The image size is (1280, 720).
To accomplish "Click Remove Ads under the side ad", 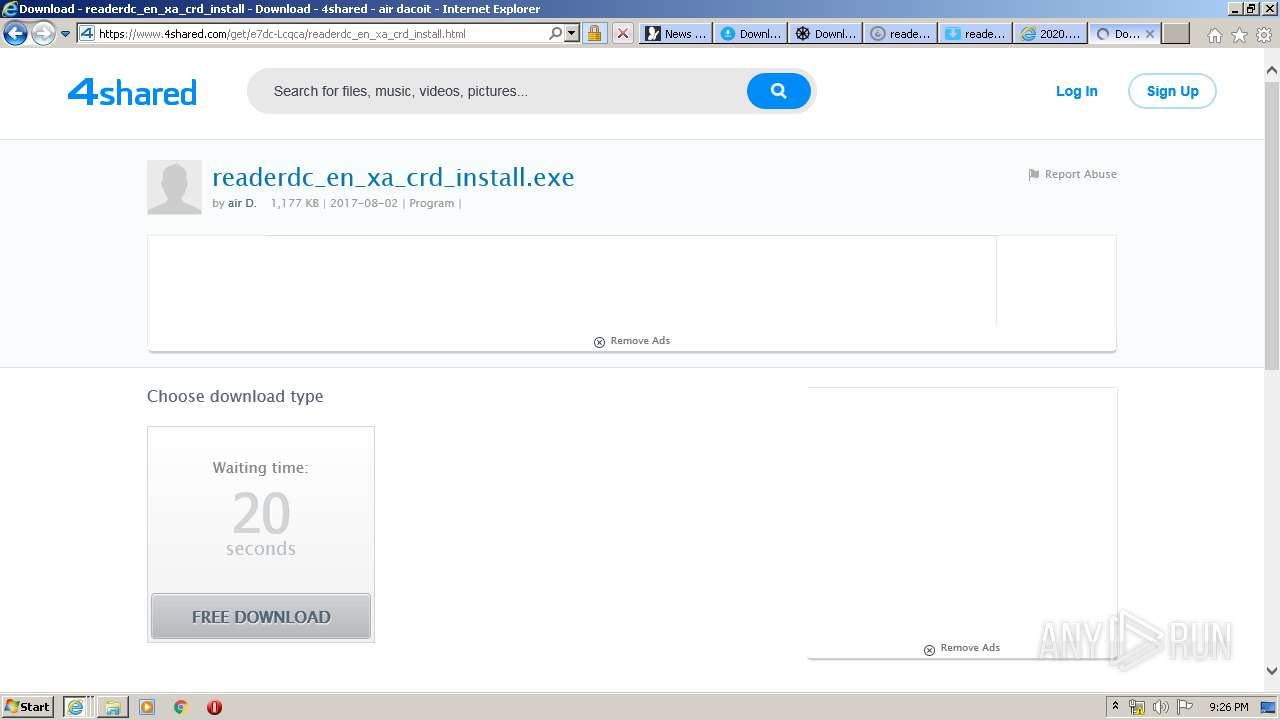I will coord(961,648).
